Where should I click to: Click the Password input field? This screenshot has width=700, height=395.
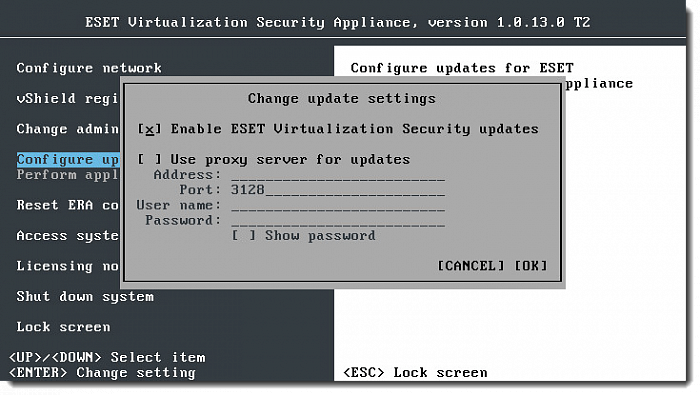(x=338, y=220)
